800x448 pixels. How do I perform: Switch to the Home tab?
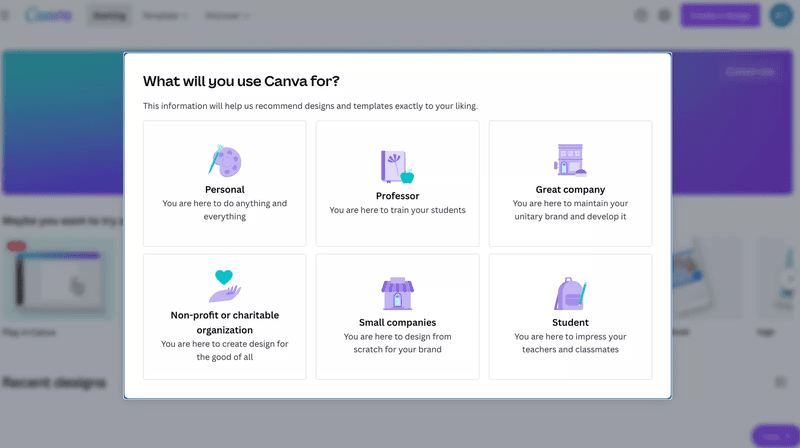(x=109, y=16)
